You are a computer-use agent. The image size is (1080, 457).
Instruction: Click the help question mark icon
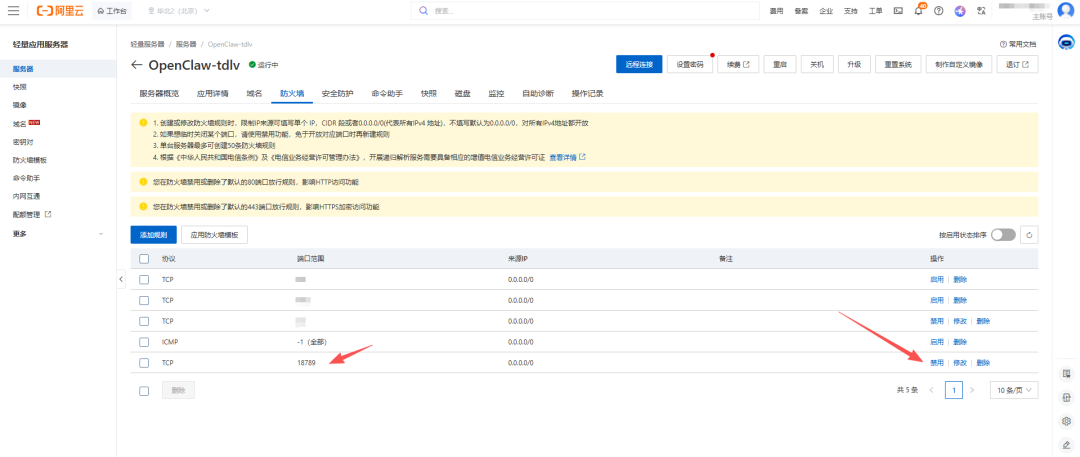pyautogui.click(x=939, y=10)
